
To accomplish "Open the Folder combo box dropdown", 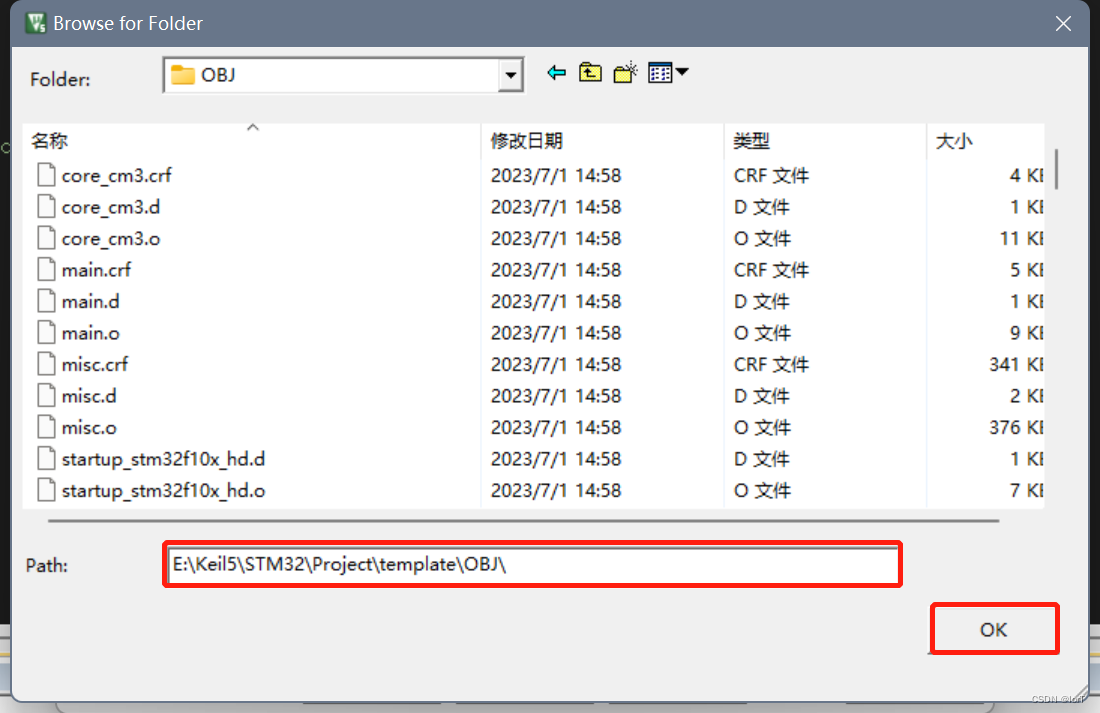I will click(x=510, y=74).
